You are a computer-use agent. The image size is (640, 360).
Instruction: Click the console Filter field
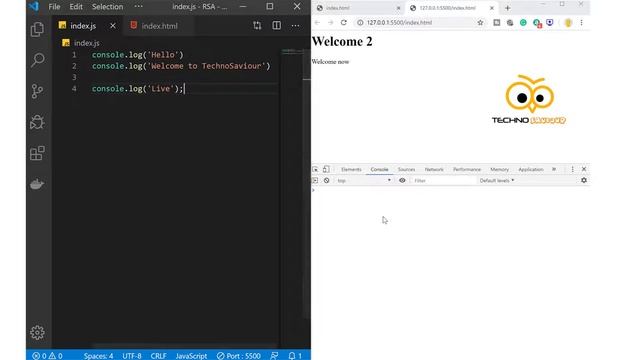[443, 180]
